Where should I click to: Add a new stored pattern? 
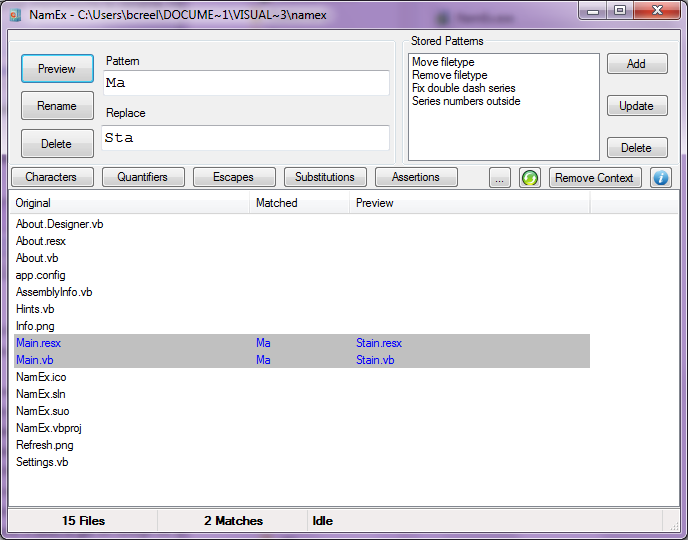click(637, 64)
